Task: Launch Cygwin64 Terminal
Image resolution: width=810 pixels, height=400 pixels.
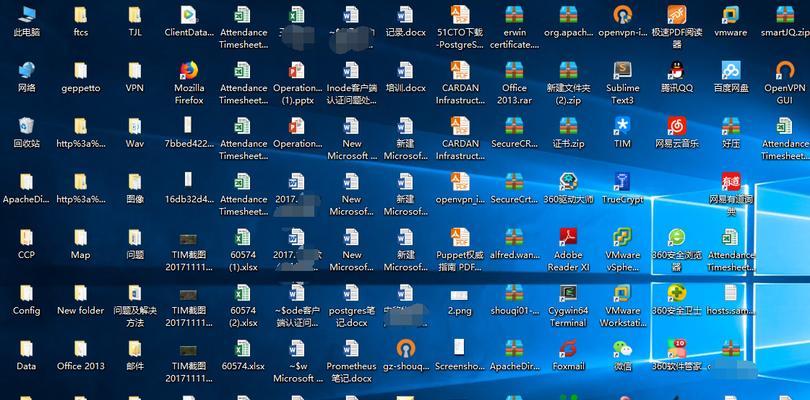Action: [568, 306]
